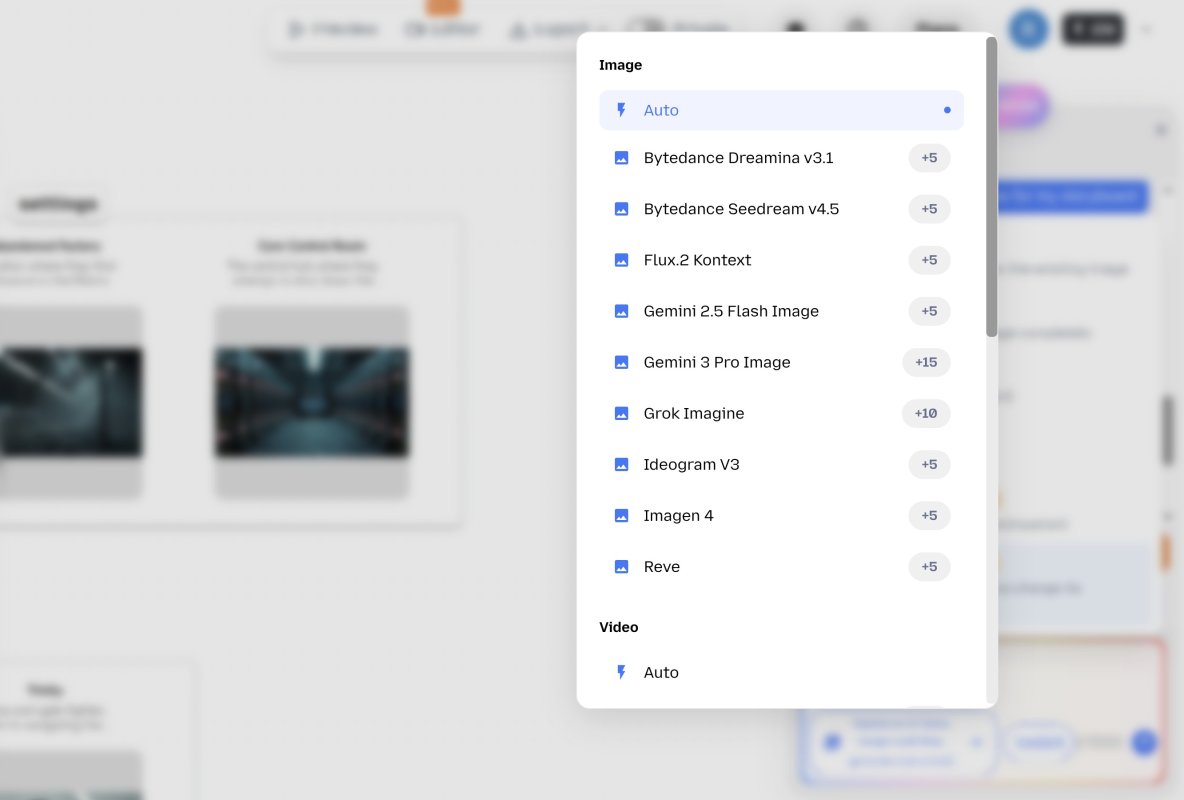Click the image icon beside Bytedance Dreamina v3.1
Screen dimensions: 1184x800
[x=621, y=157]
